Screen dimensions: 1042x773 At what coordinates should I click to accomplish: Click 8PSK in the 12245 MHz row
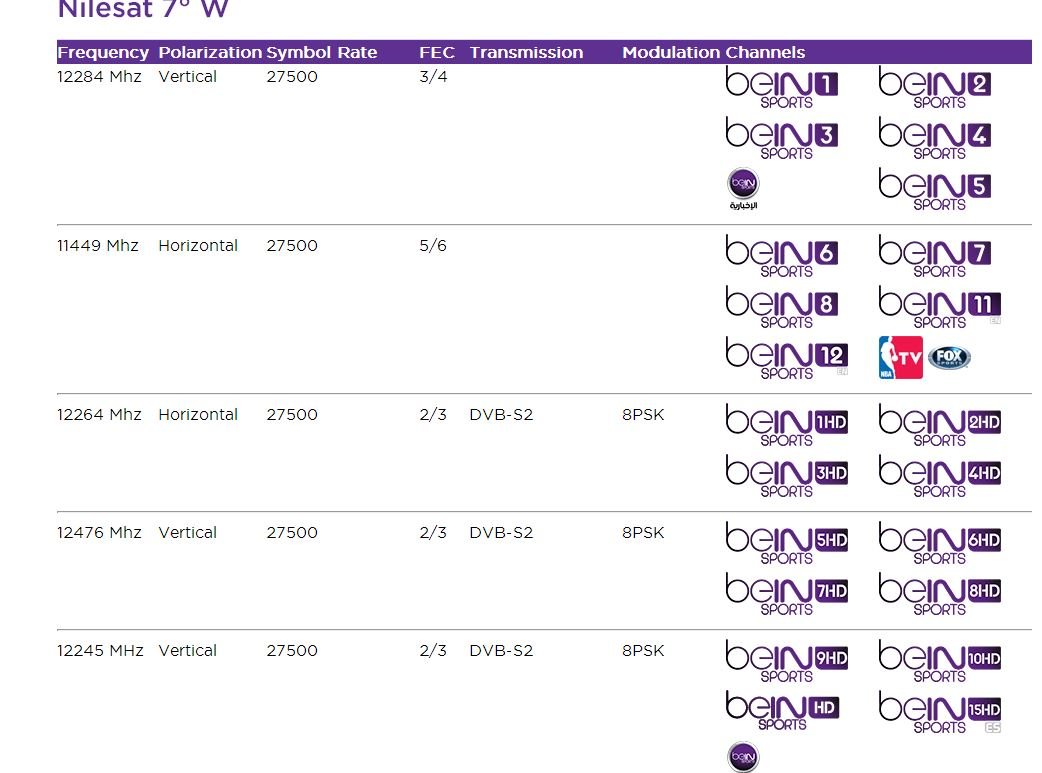(x=643, y=650)
